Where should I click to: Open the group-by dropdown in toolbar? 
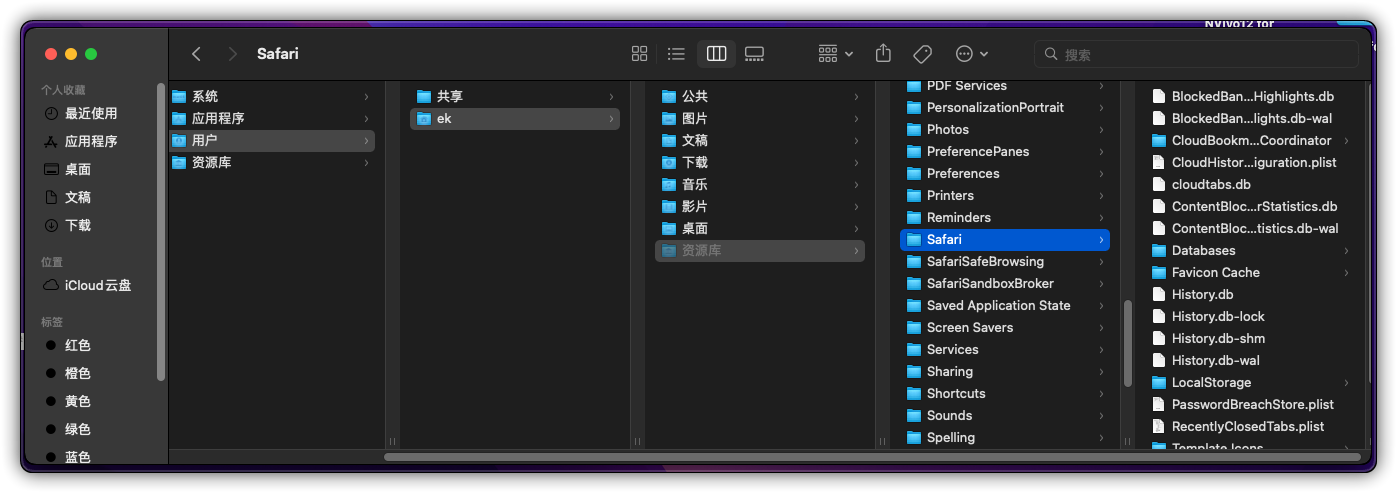pos(835,54)
